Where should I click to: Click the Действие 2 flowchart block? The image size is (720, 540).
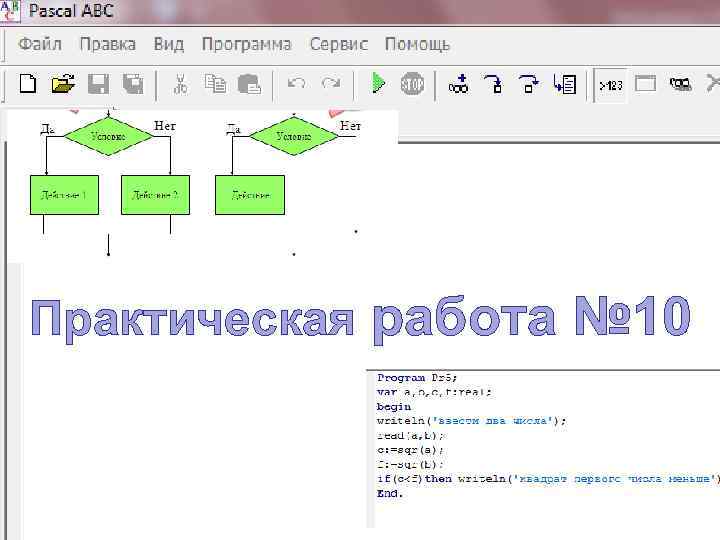point(155,195)
